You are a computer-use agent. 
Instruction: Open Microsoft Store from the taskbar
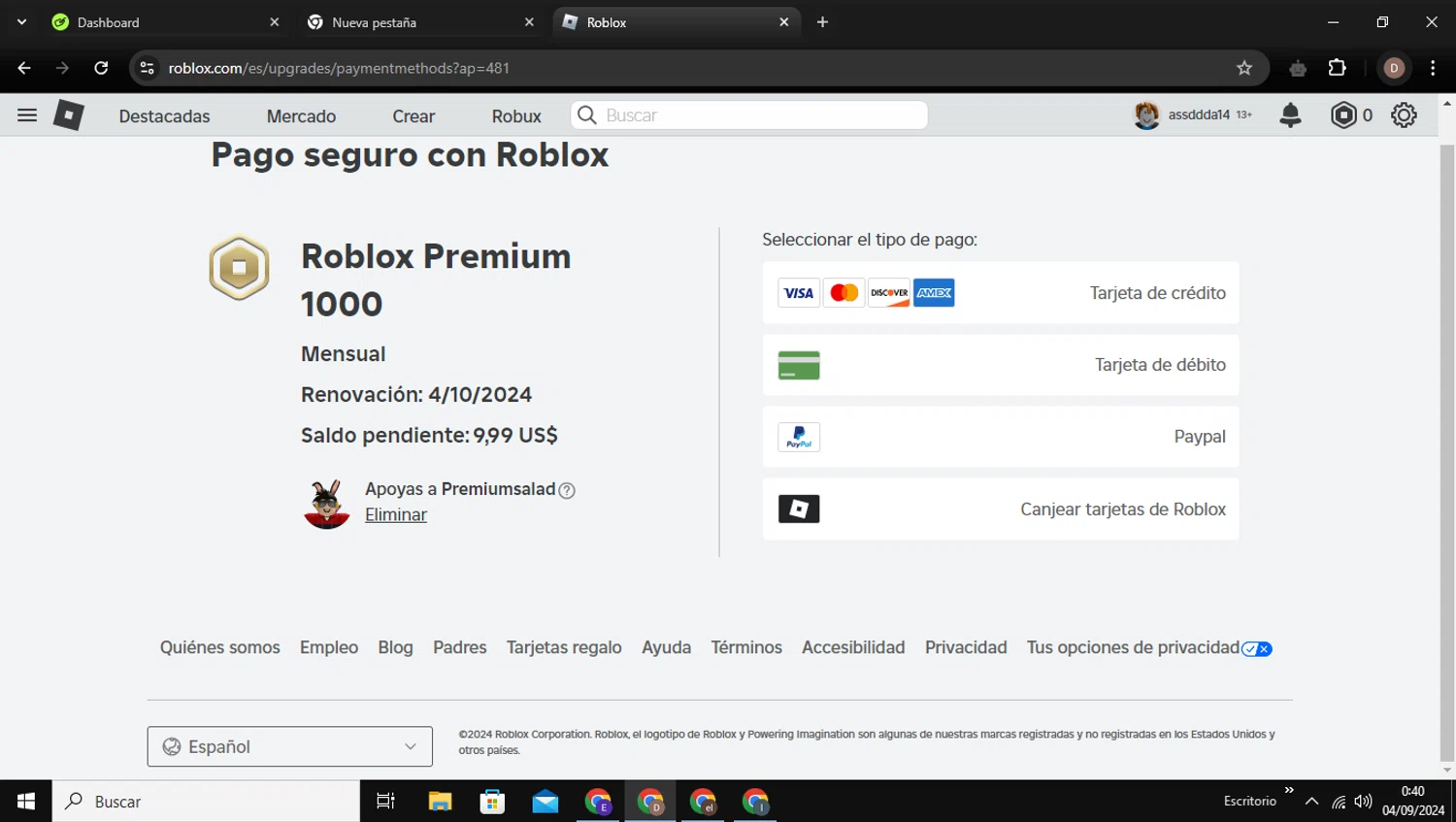pyautogui.click(x=492, y=802)
